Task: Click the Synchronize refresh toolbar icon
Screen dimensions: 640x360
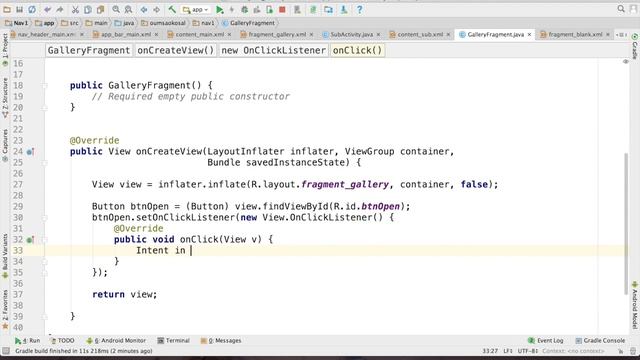Action: click(32, 9)
